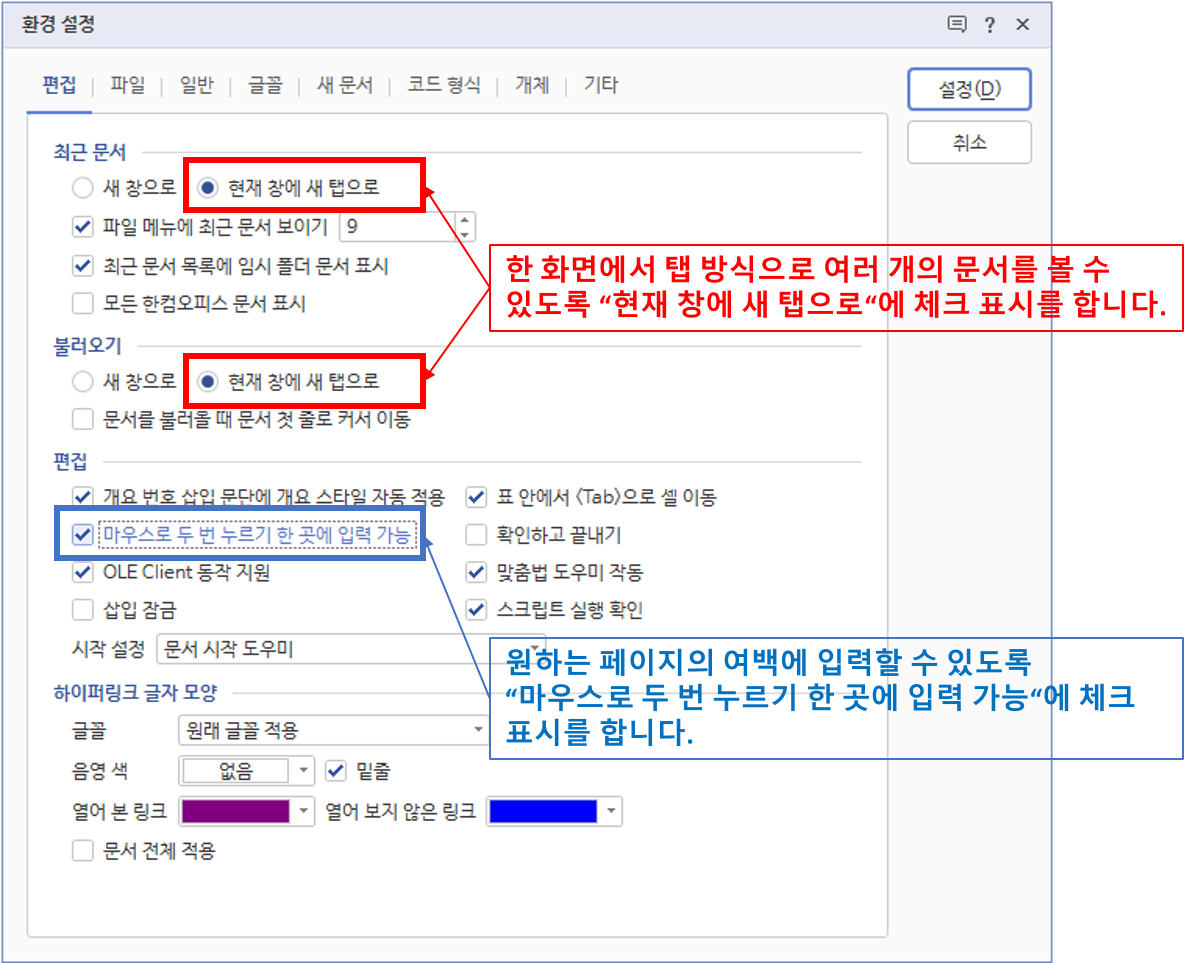Enable 확인하고 끝내기 checkbox
The image size is (1184, 963).
click(x=476, y=535)
